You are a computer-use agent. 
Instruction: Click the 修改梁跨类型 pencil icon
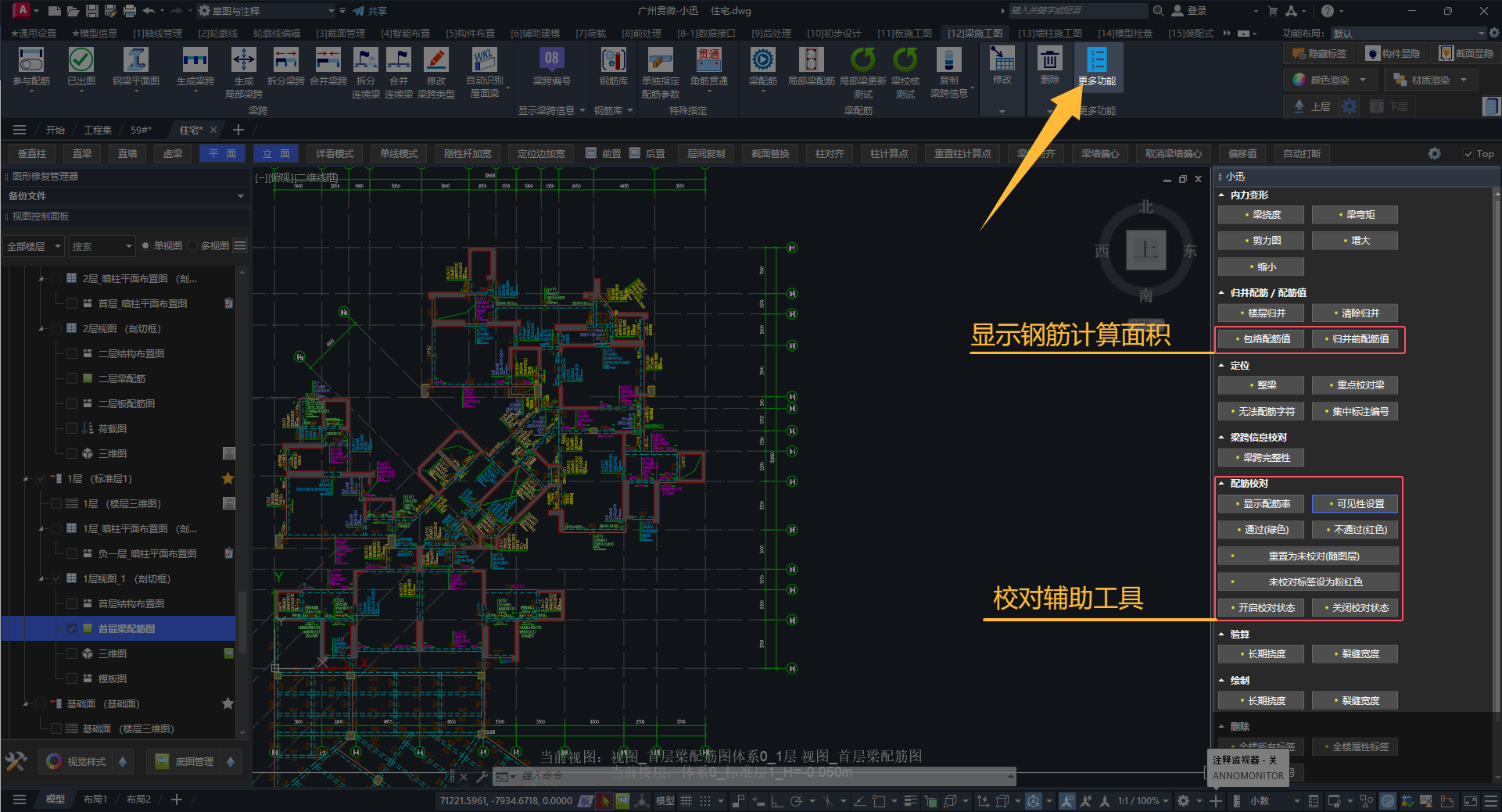(x=436, y=61)
